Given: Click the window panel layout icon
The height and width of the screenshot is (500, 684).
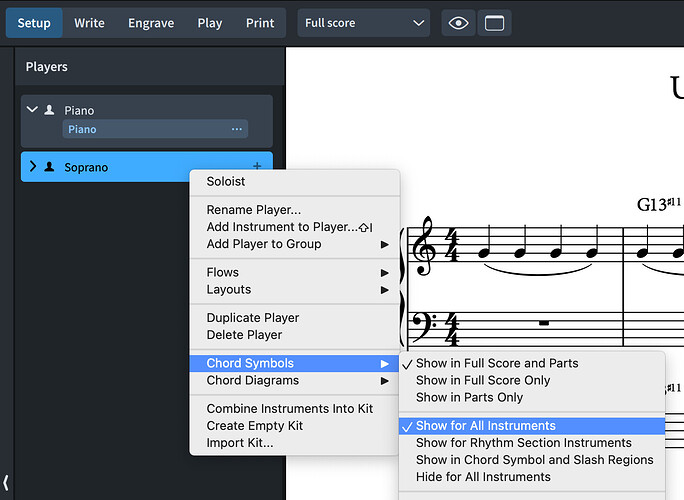Looking at the screenshot, I should tap(494, 23).
